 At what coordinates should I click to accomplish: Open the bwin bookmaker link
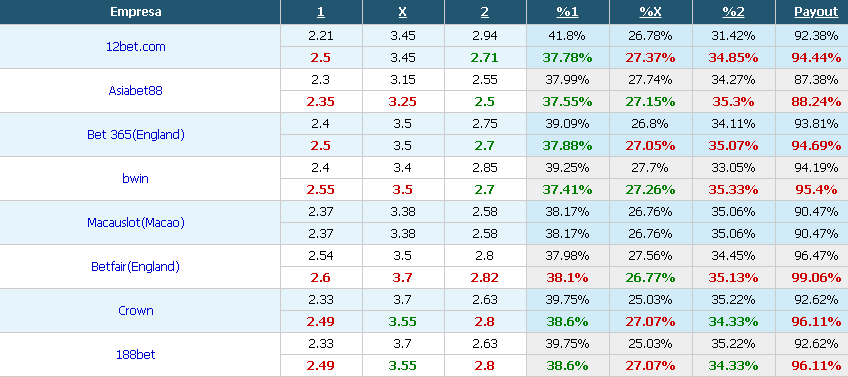[135, 178]
